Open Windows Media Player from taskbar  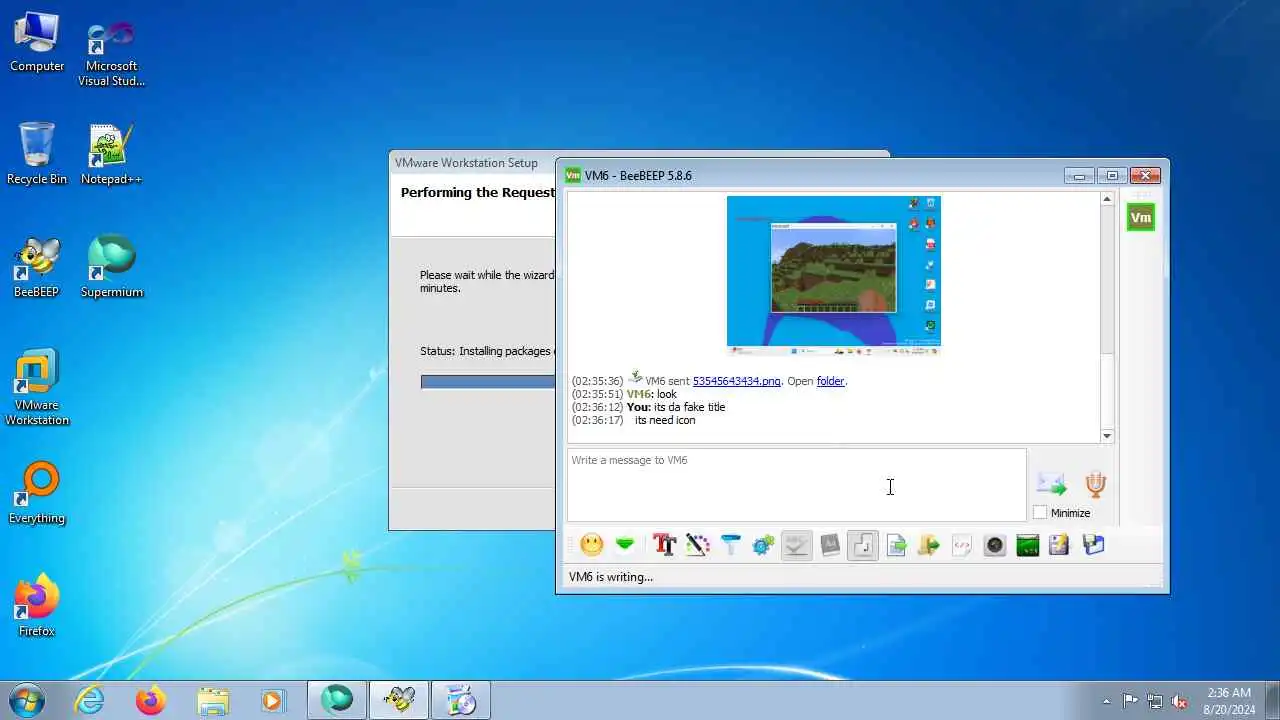273,701
